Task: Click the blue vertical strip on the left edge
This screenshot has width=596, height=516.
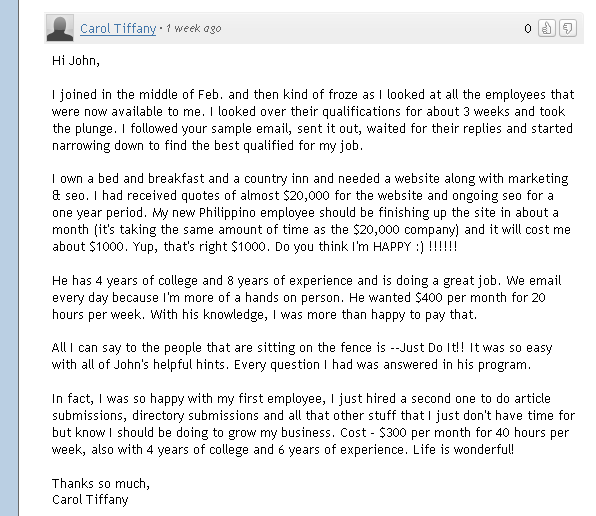Action: coord(9,258)
